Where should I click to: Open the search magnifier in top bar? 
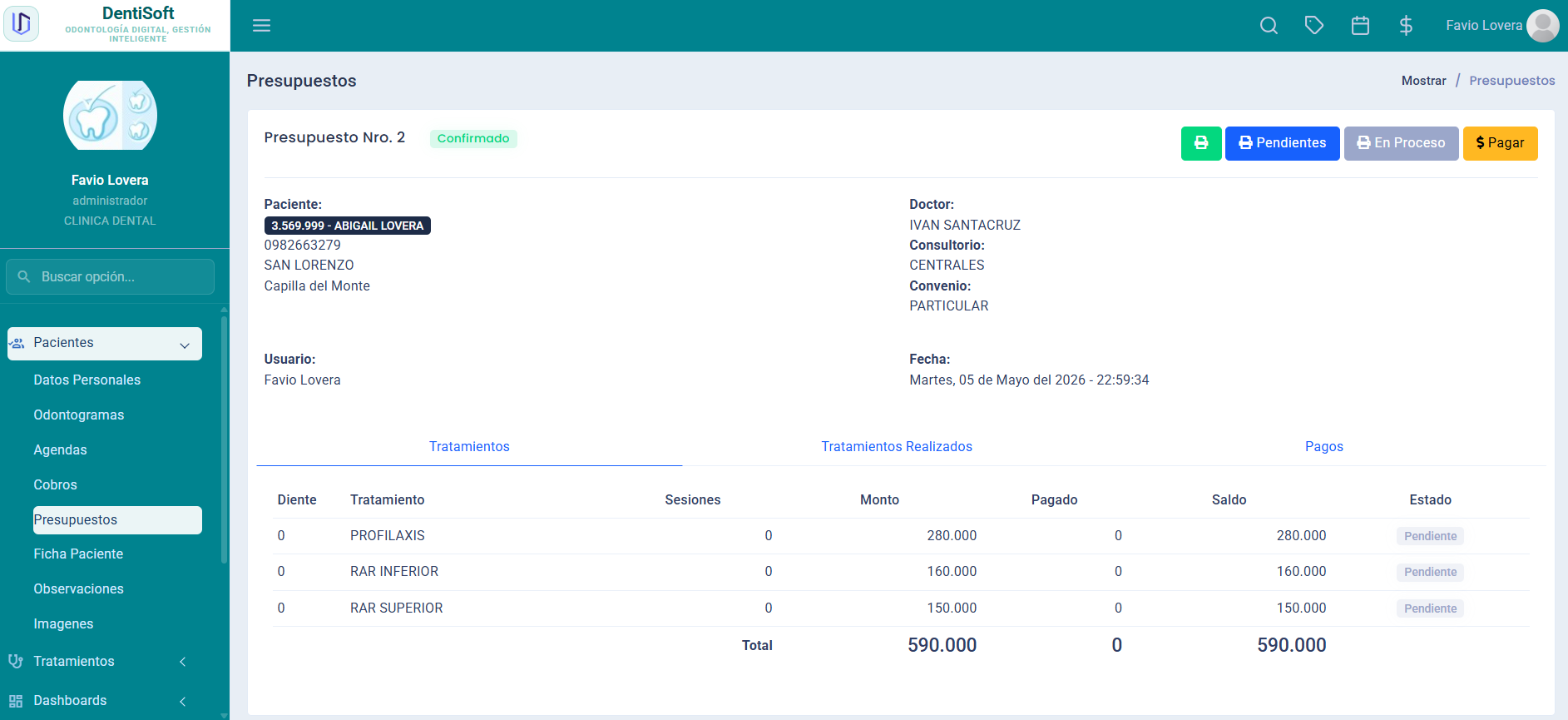pyautogui.click(x=1269, y=26)
